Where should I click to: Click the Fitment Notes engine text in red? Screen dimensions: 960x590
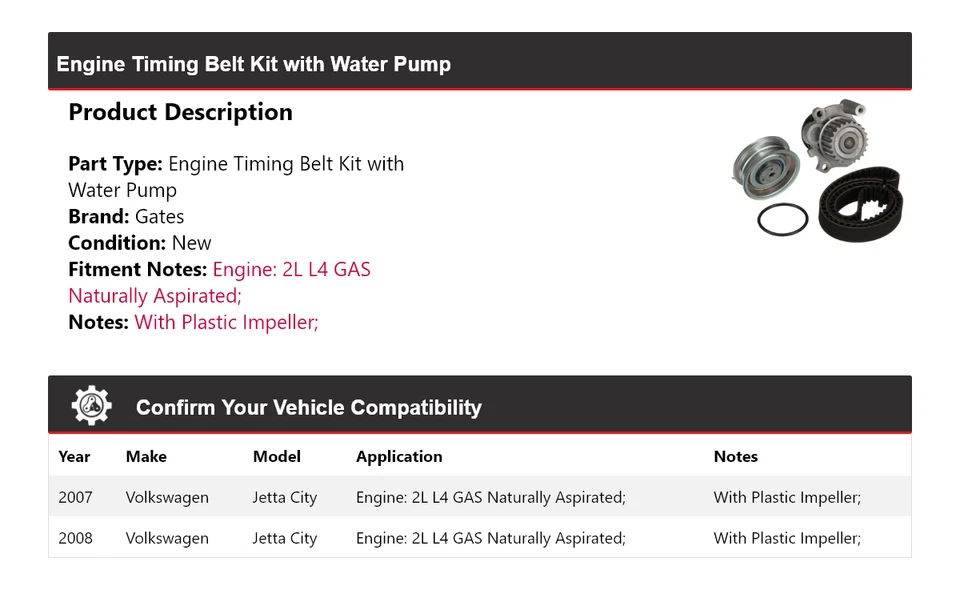tap(219, 282)
